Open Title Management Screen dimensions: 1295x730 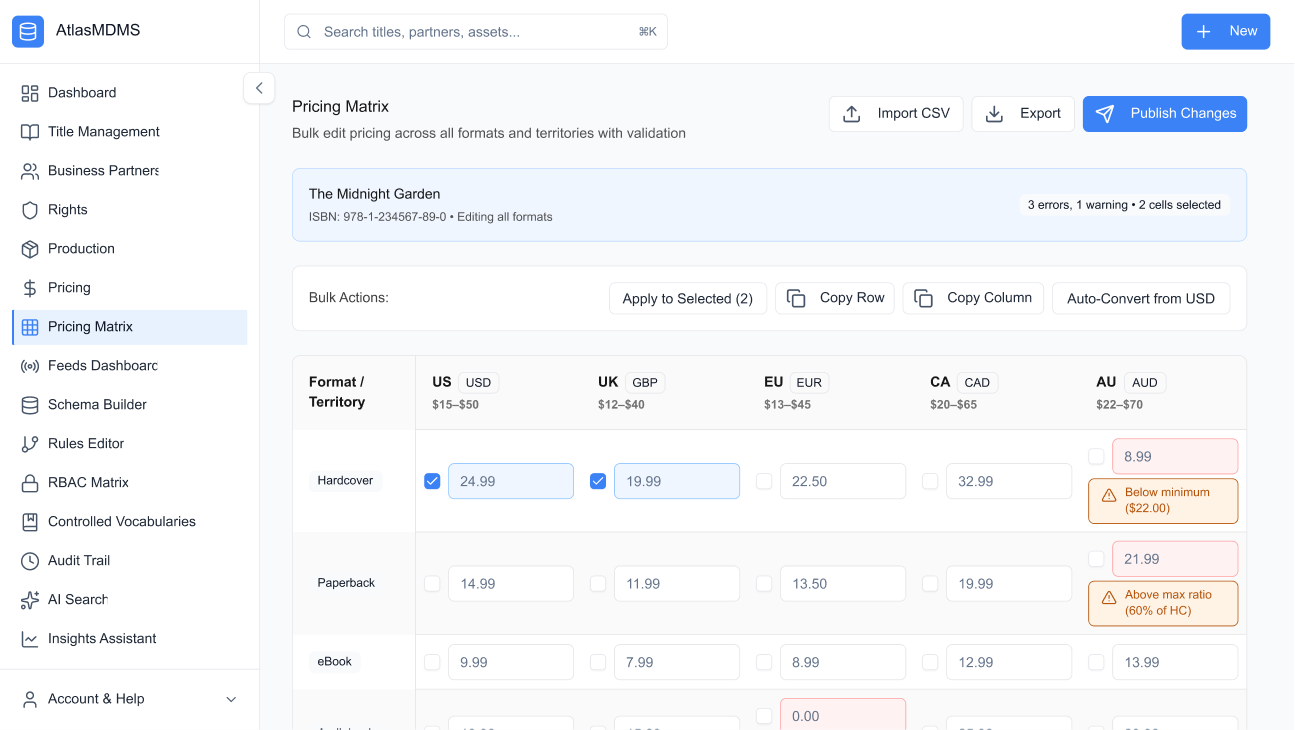coord(103,131)
